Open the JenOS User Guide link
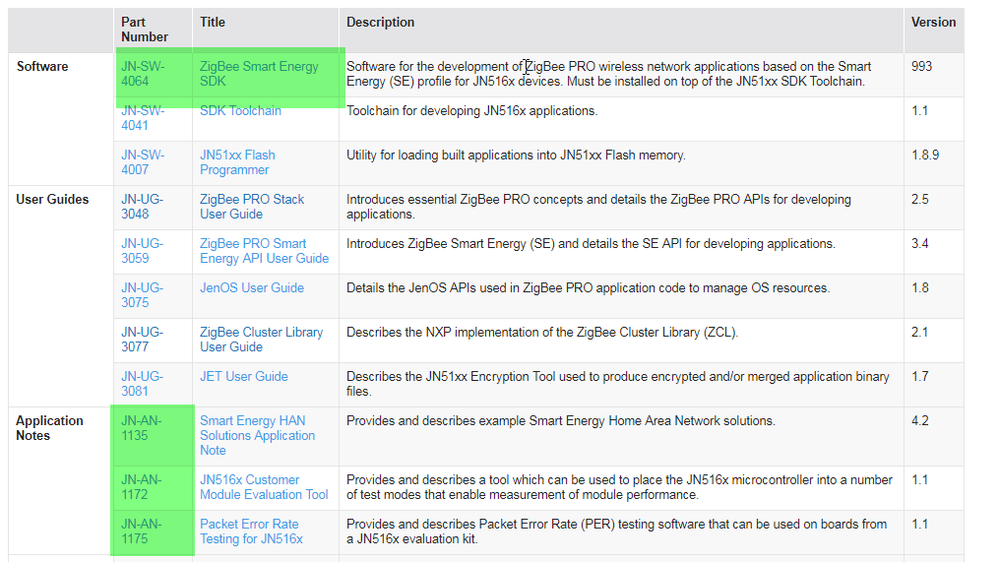The height and width of the screenshot is (562, 999). coord(252,288)
